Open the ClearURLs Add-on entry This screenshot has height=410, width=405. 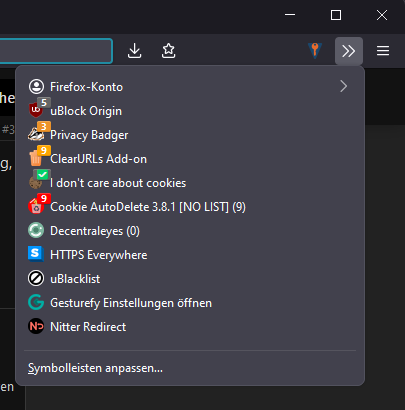coord(190,159)
